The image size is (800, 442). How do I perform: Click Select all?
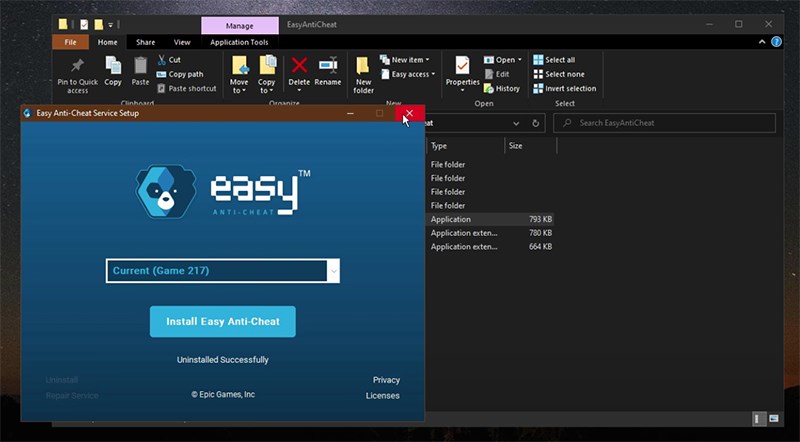click(x=554, y=60)
